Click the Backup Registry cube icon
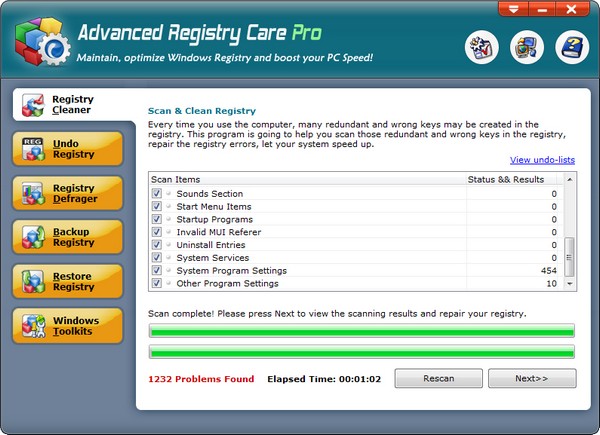This screenshot has height=435, width=600. click(x=33, y=237)
